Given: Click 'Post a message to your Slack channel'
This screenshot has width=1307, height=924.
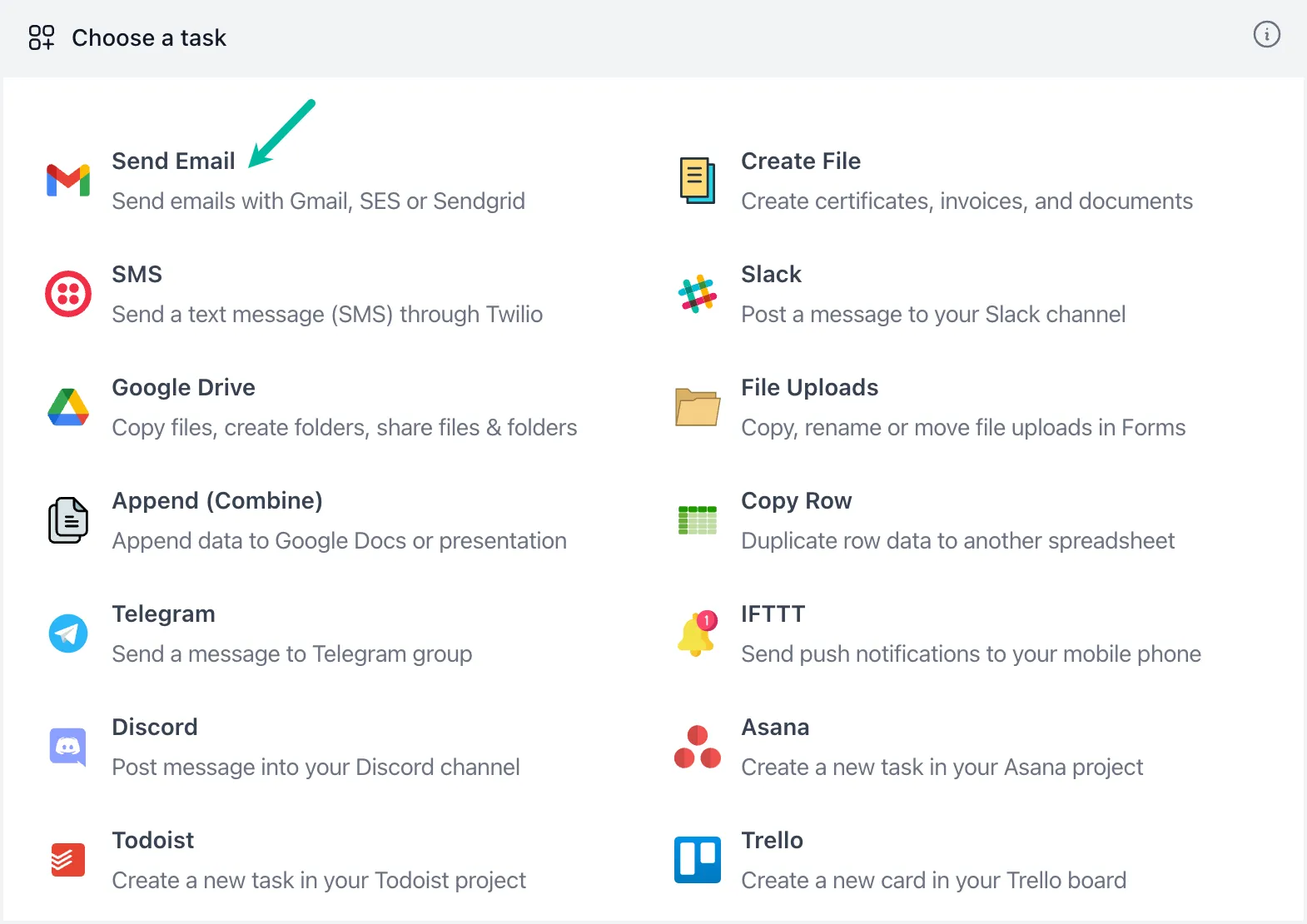Looking at the screenshot, I should click(934, 314).
